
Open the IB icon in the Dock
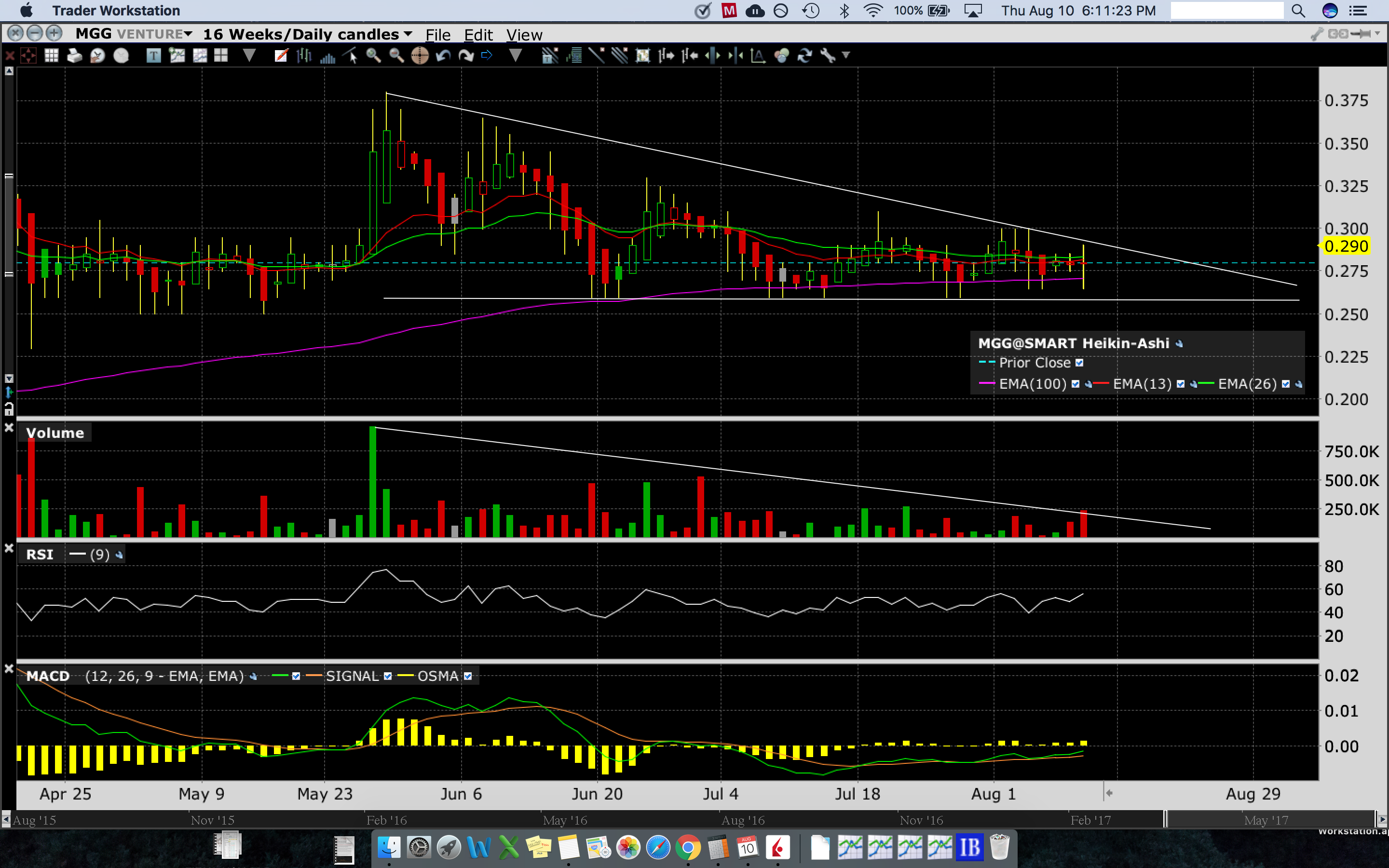click(969, 847)
